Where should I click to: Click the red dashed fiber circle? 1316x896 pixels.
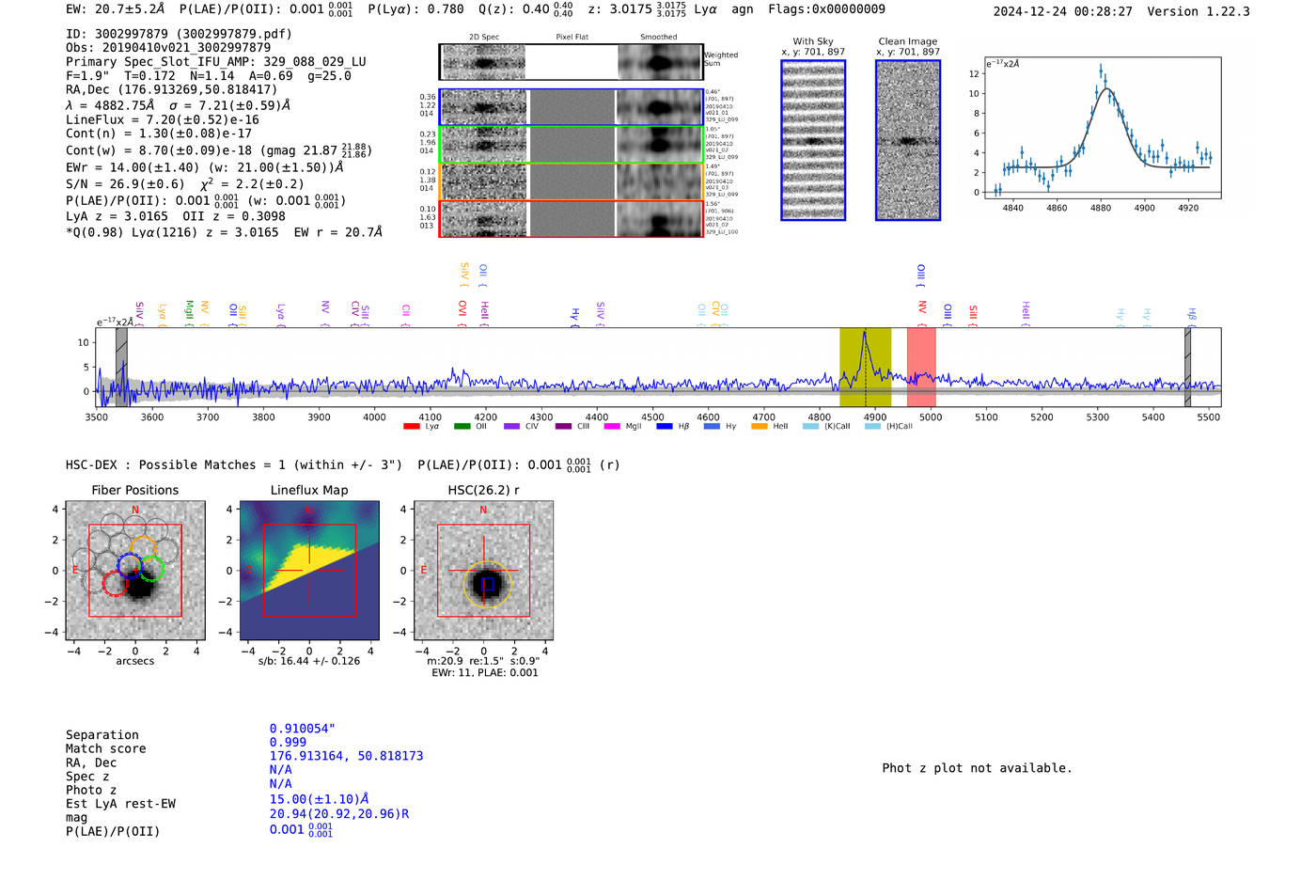point(115,583)
